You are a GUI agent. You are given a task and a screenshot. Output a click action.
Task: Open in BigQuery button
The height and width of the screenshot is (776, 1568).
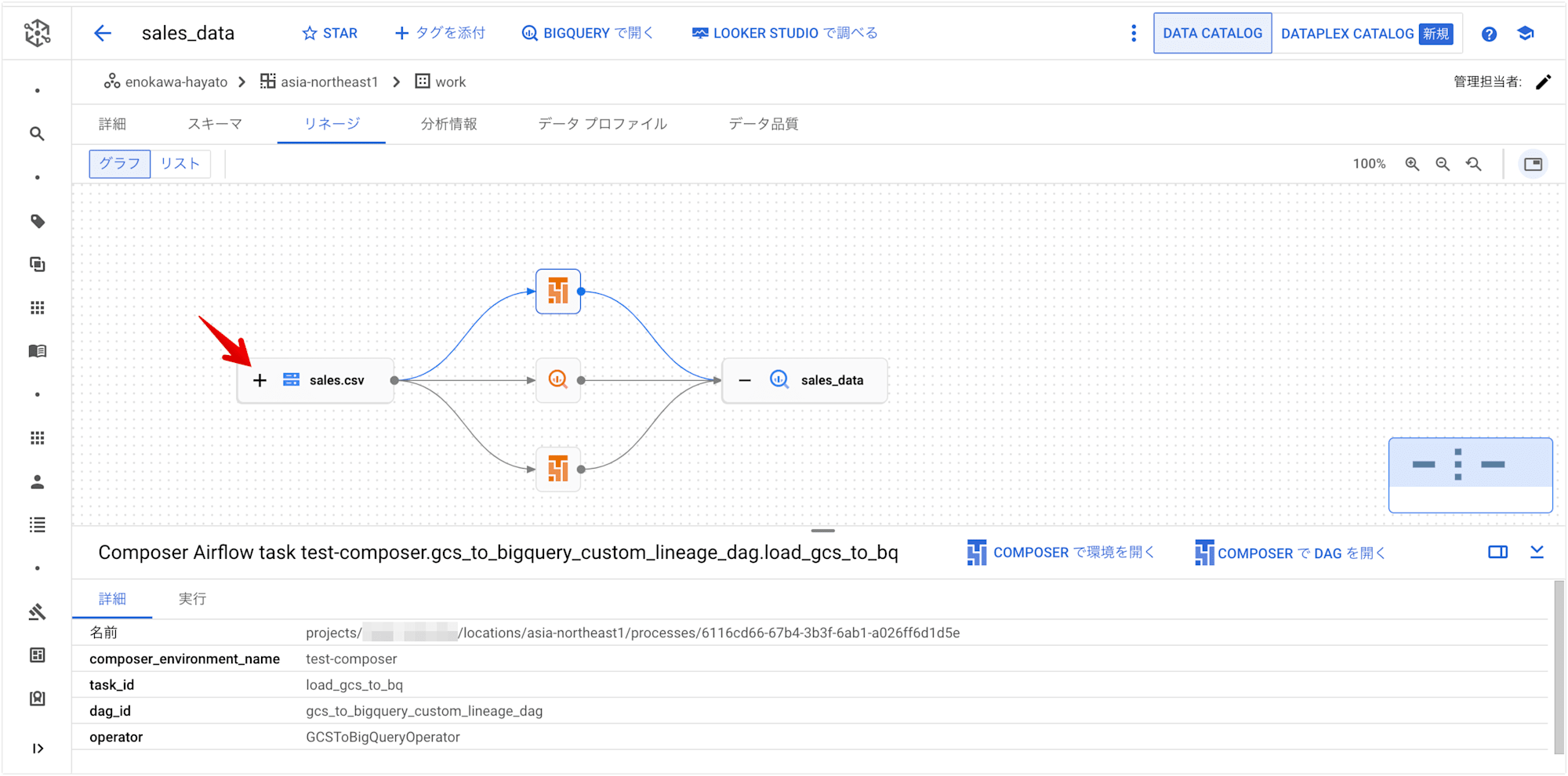click(x=587, y=33)
